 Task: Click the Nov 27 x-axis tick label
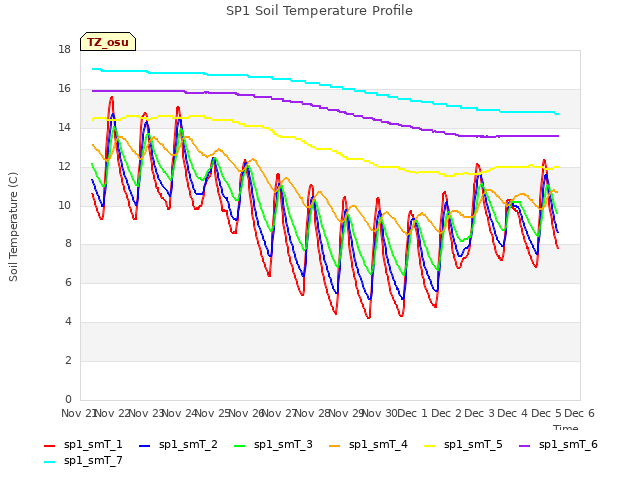279,413
